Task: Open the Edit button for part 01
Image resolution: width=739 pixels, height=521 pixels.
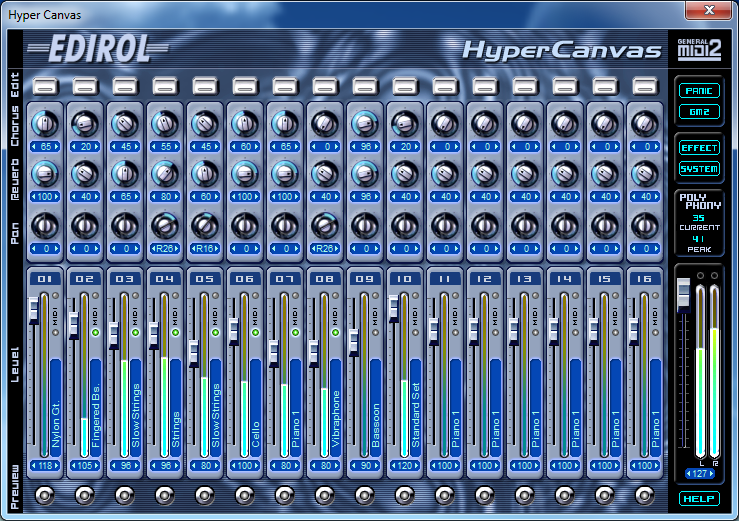Action: (45, 87)
